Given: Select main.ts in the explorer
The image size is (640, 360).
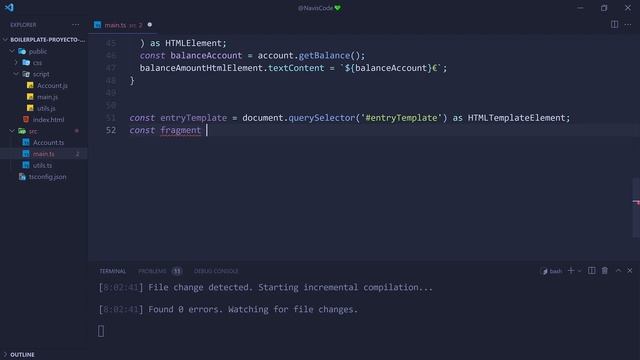Looking at the screenshot, I should [x=44, y=154].
